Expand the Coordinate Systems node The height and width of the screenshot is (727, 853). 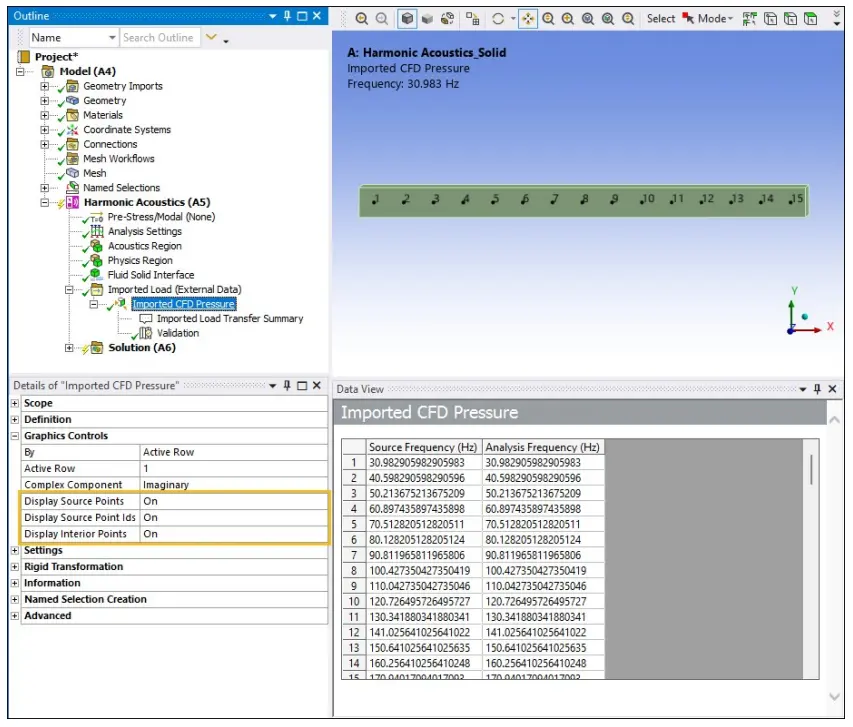45,130
